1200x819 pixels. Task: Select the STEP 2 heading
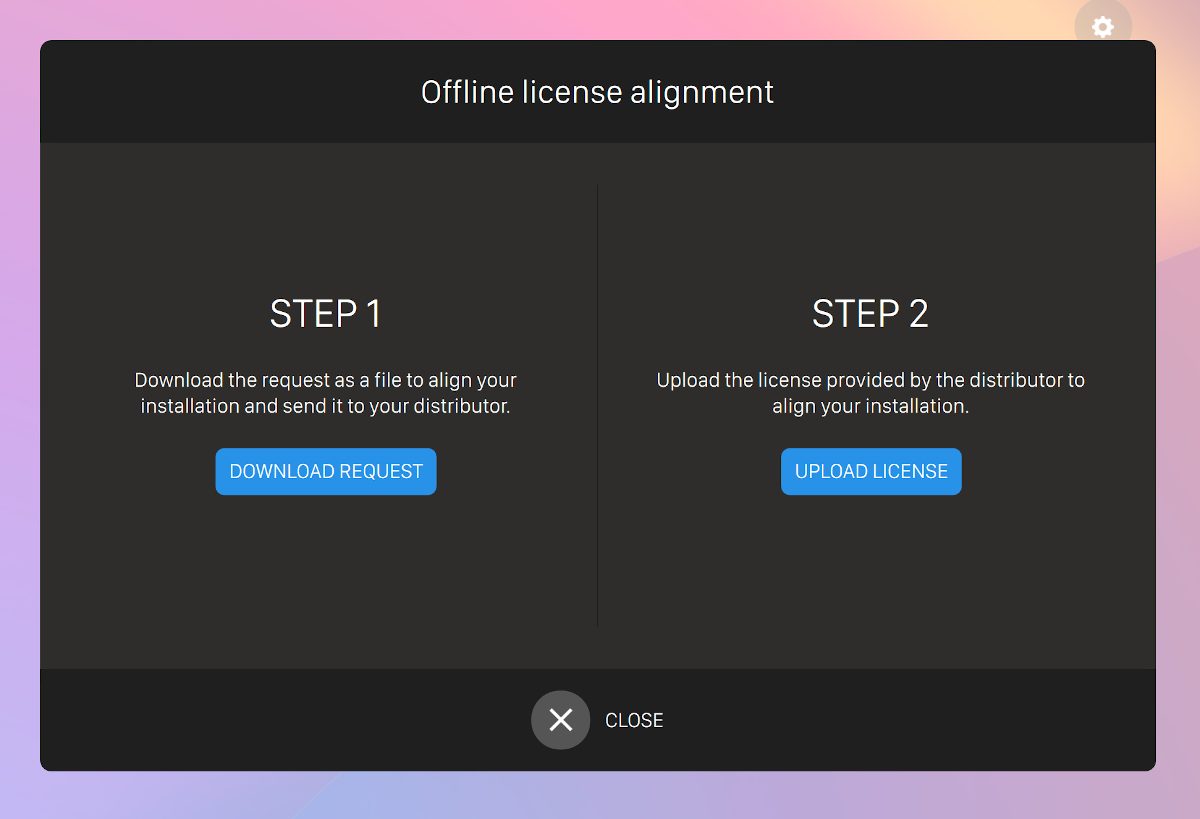pos(870,314)
